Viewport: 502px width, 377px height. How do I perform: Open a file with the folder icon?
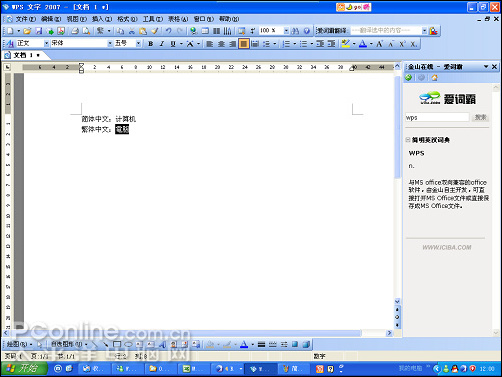click(x=27, y=31)
